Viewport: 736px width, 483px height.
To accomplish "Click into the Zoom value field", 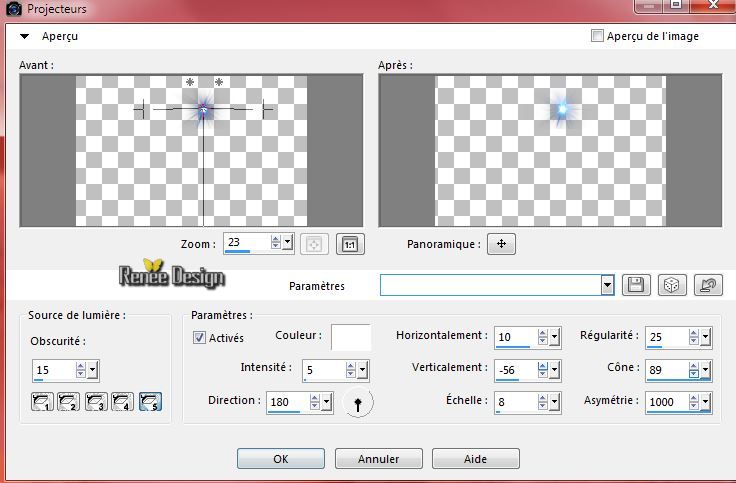I will click(247, 242).
